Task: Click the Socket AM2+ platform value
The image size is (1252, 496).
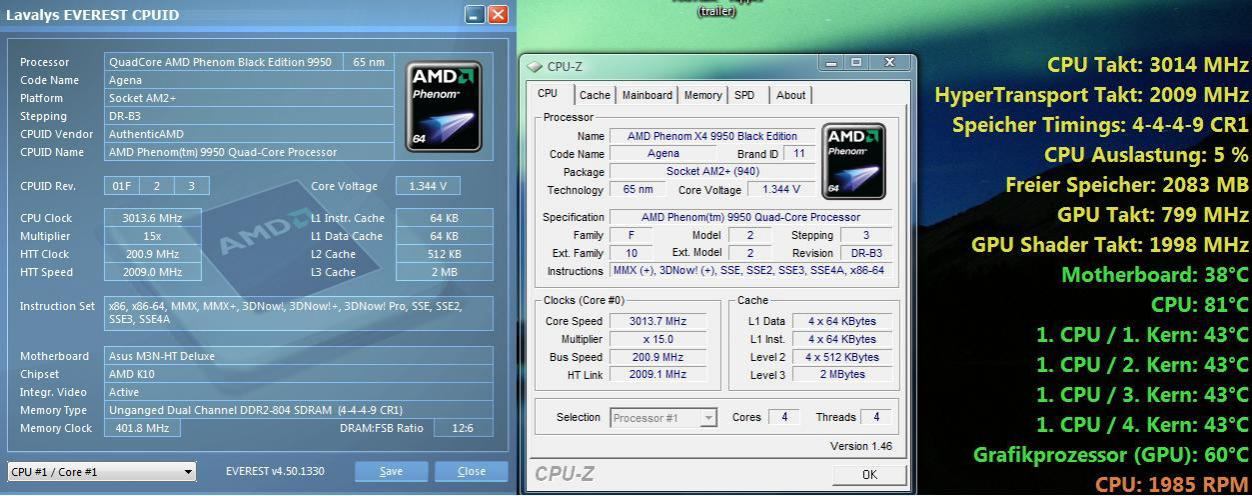Action: coord(249,98)
